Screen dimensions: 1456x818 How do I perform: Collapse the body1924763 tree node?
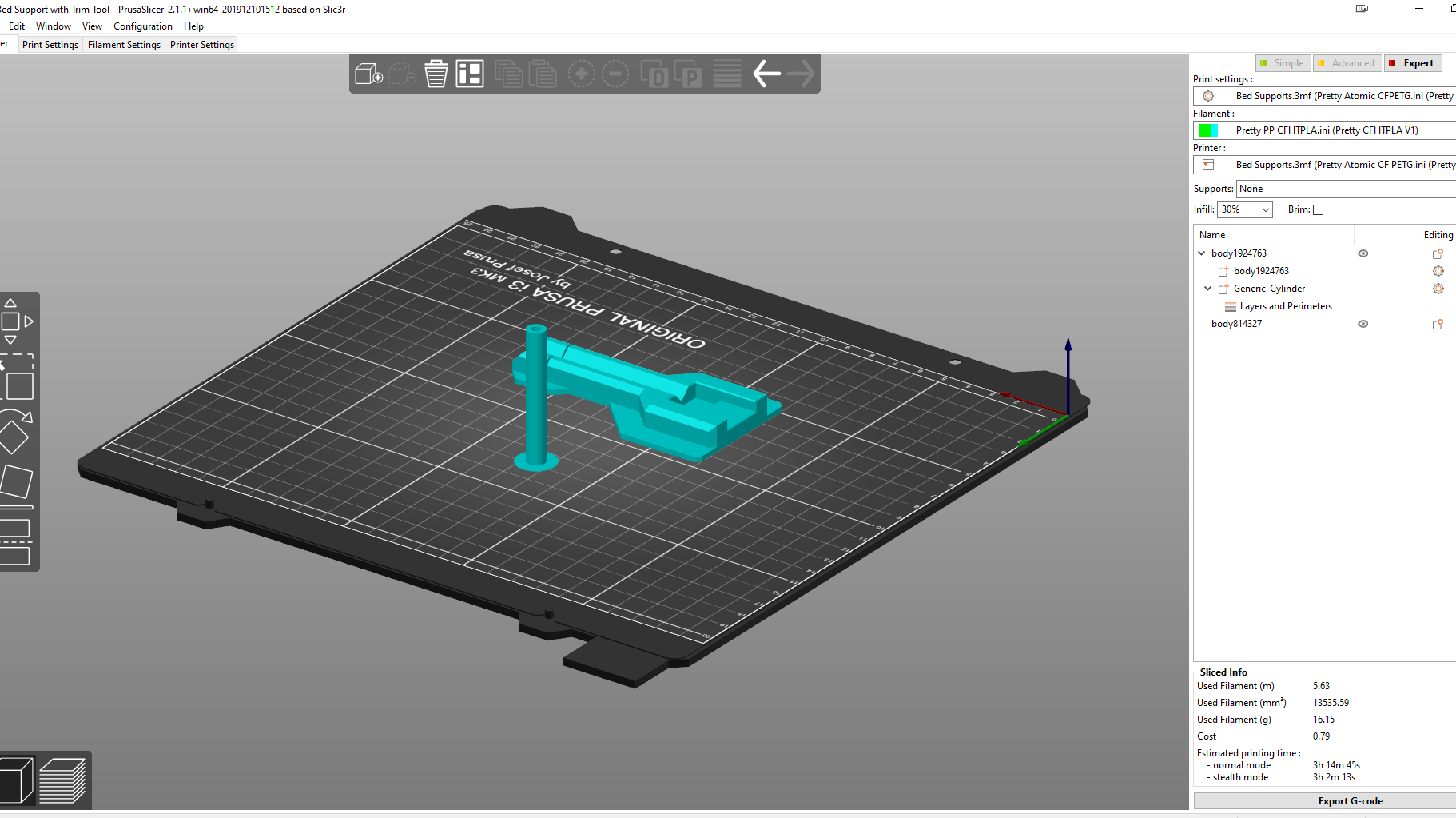pyautogui.click(x=1201, y=253)
